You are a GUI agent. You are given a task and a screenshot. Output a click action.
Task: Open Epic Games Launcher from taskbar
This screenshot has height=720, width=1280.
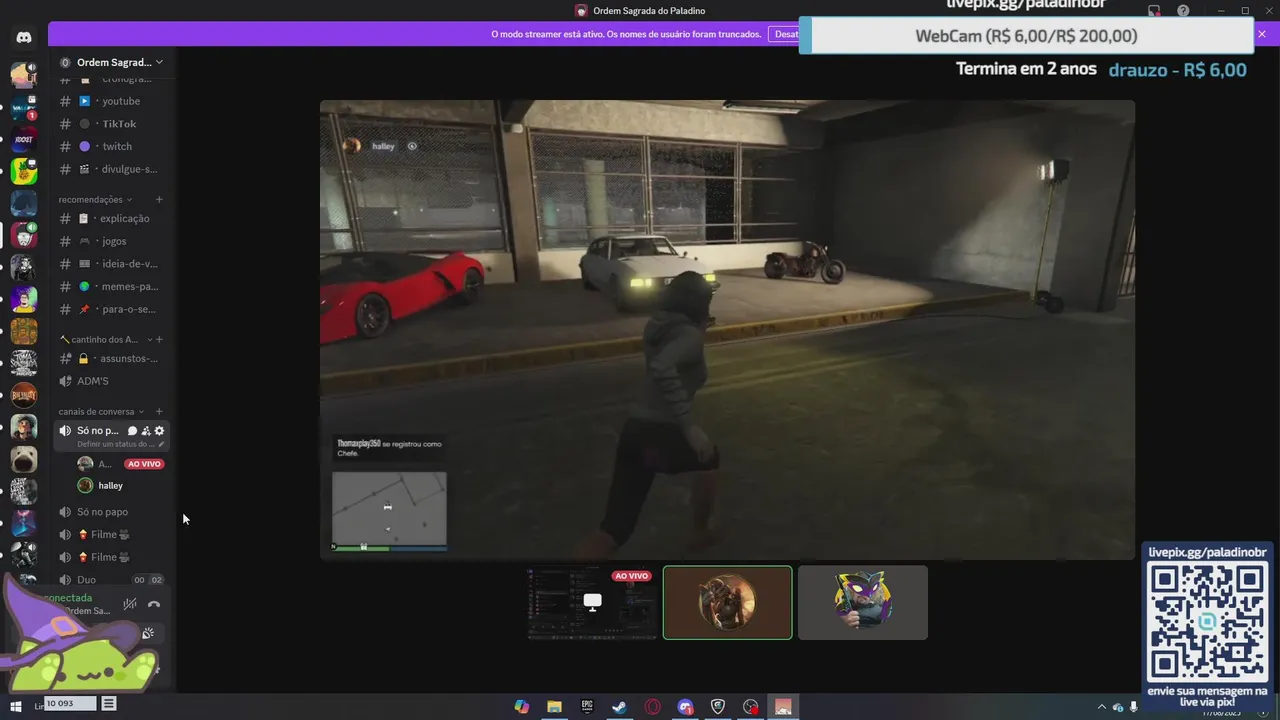[587, 706]
